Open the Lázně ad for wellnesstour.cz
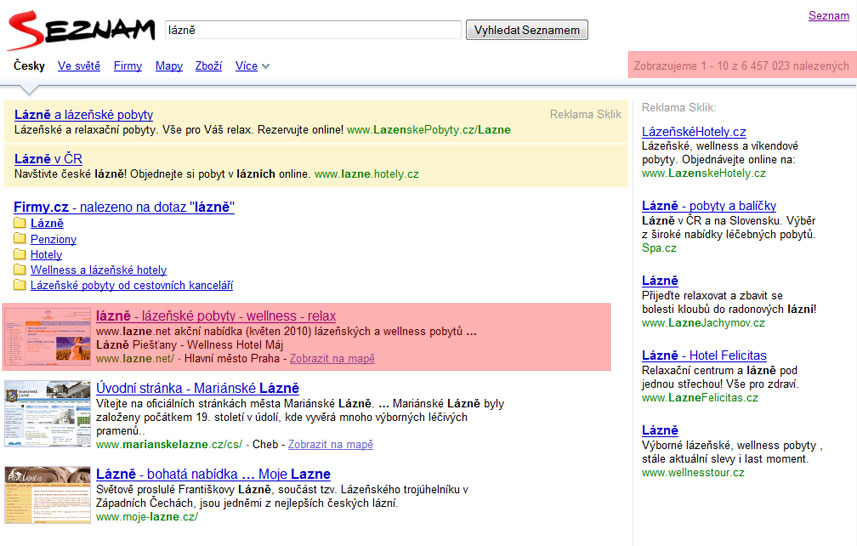Image resolution: width=857 pixels, height=546 pixels. tap(660, 431)
